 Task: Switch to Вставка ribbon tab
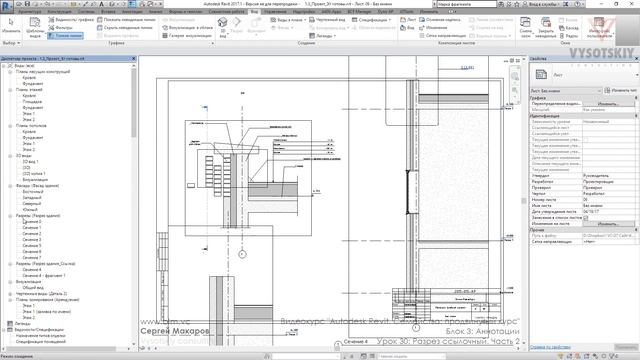(108, 12)
